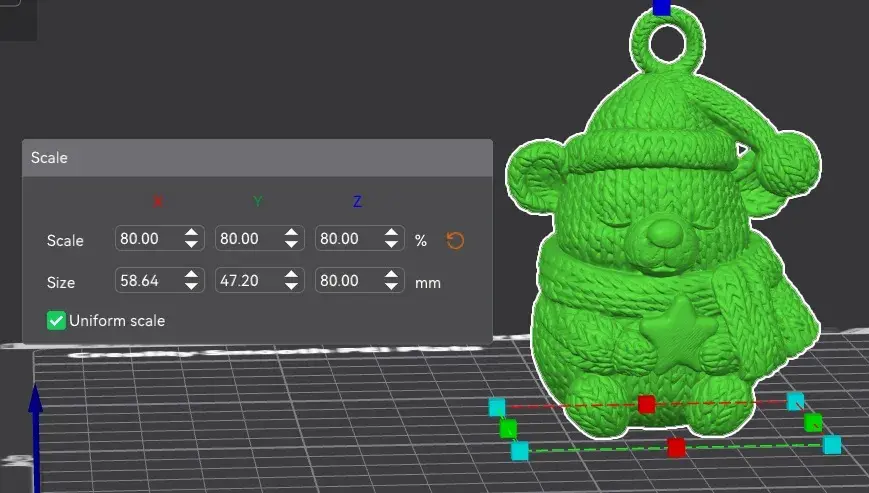The image size is (869, 493).
Task: Disable the Uniform scale checkbox
Action: [x=56, y=321]
